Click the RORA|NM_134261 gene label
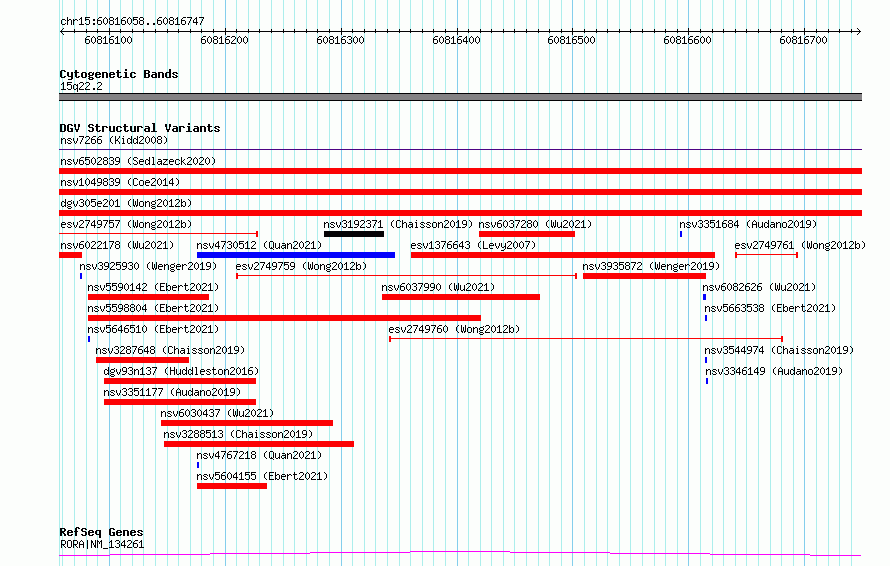 pos(102,544)
